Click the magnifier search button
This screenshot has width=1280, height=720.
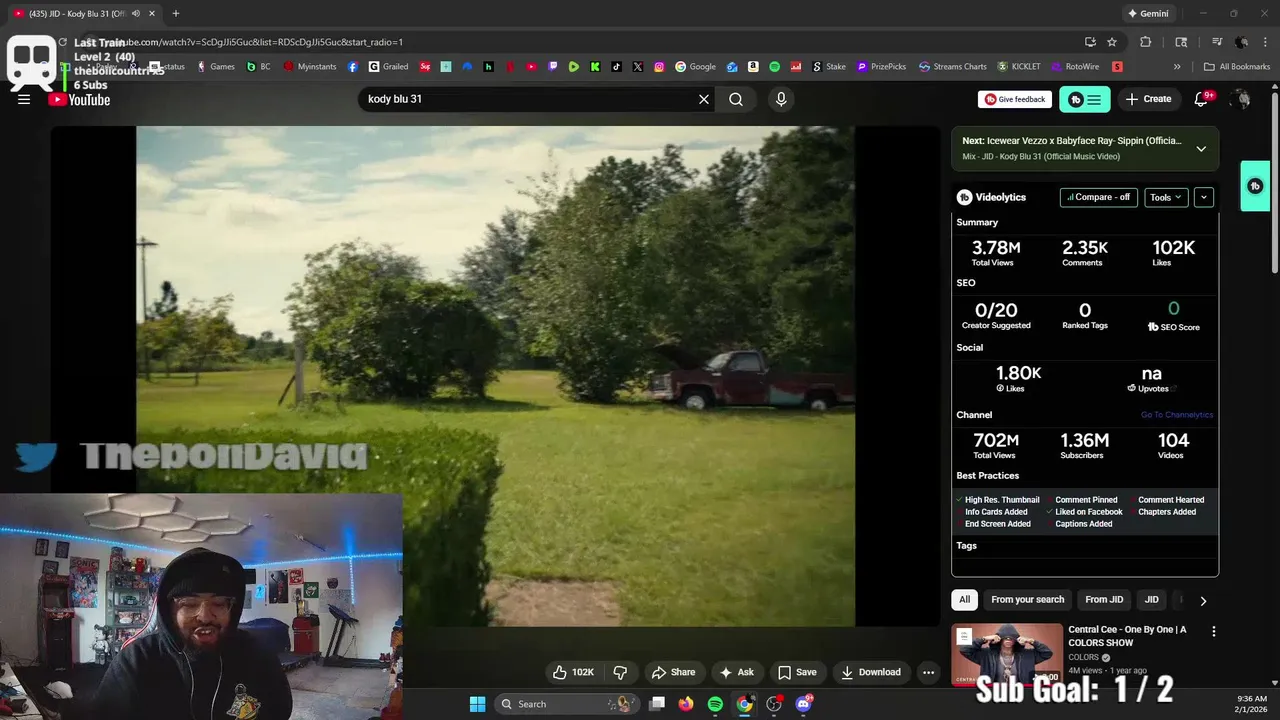(x=736, y=99)
